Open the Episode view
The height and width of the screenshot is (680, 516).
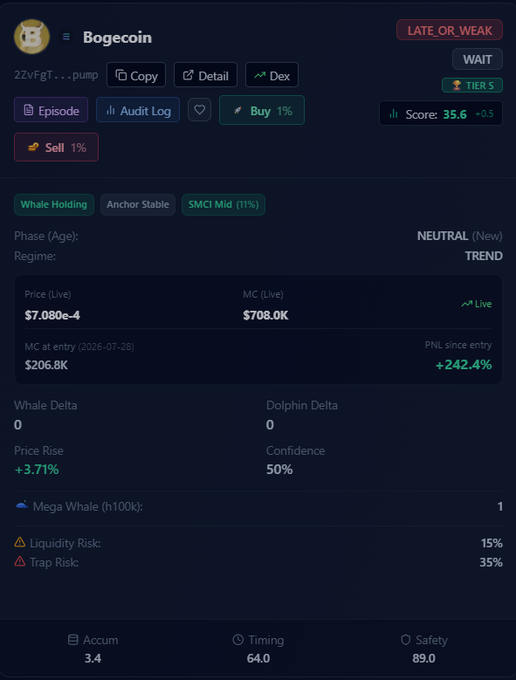51,110
